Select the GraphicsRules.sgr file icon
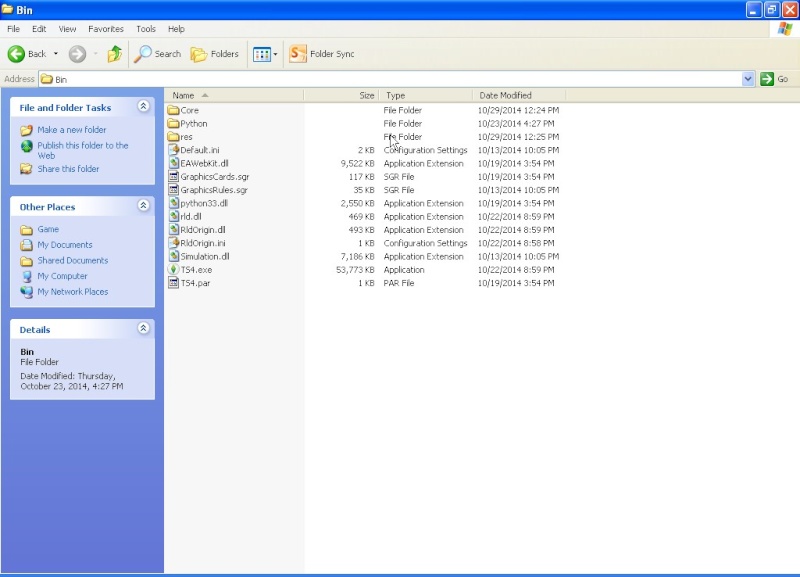 click(x=173, y=190)
